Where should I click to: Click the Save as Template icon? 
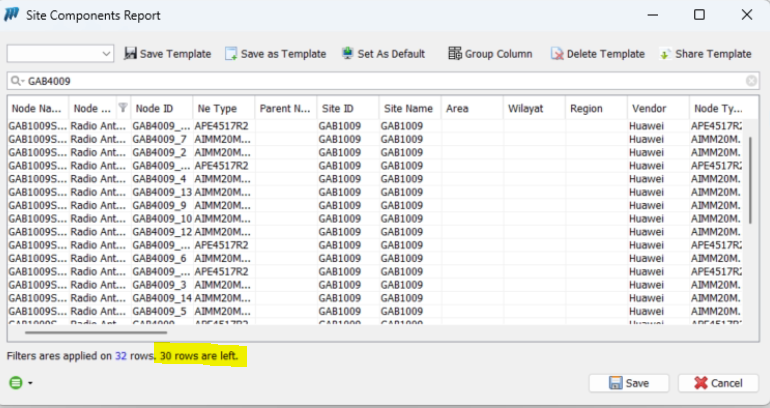click(231, 54)
